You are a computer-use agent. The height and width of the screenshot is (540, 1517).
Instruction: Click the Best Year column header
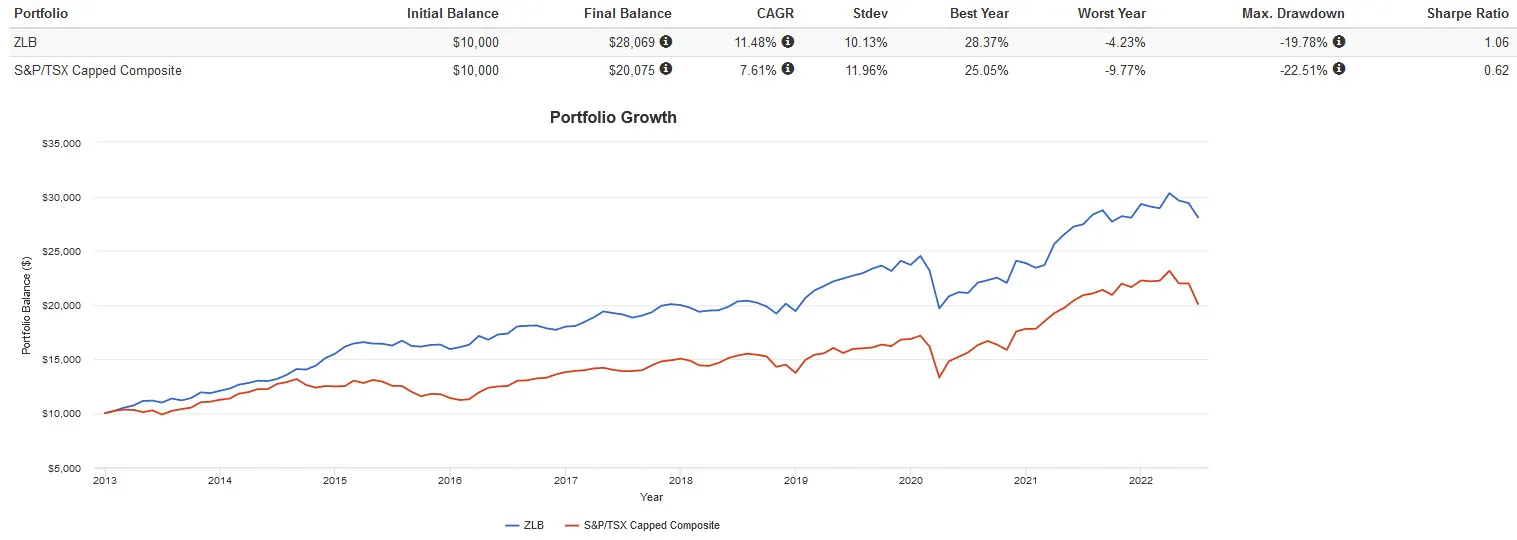coord(979,14)
